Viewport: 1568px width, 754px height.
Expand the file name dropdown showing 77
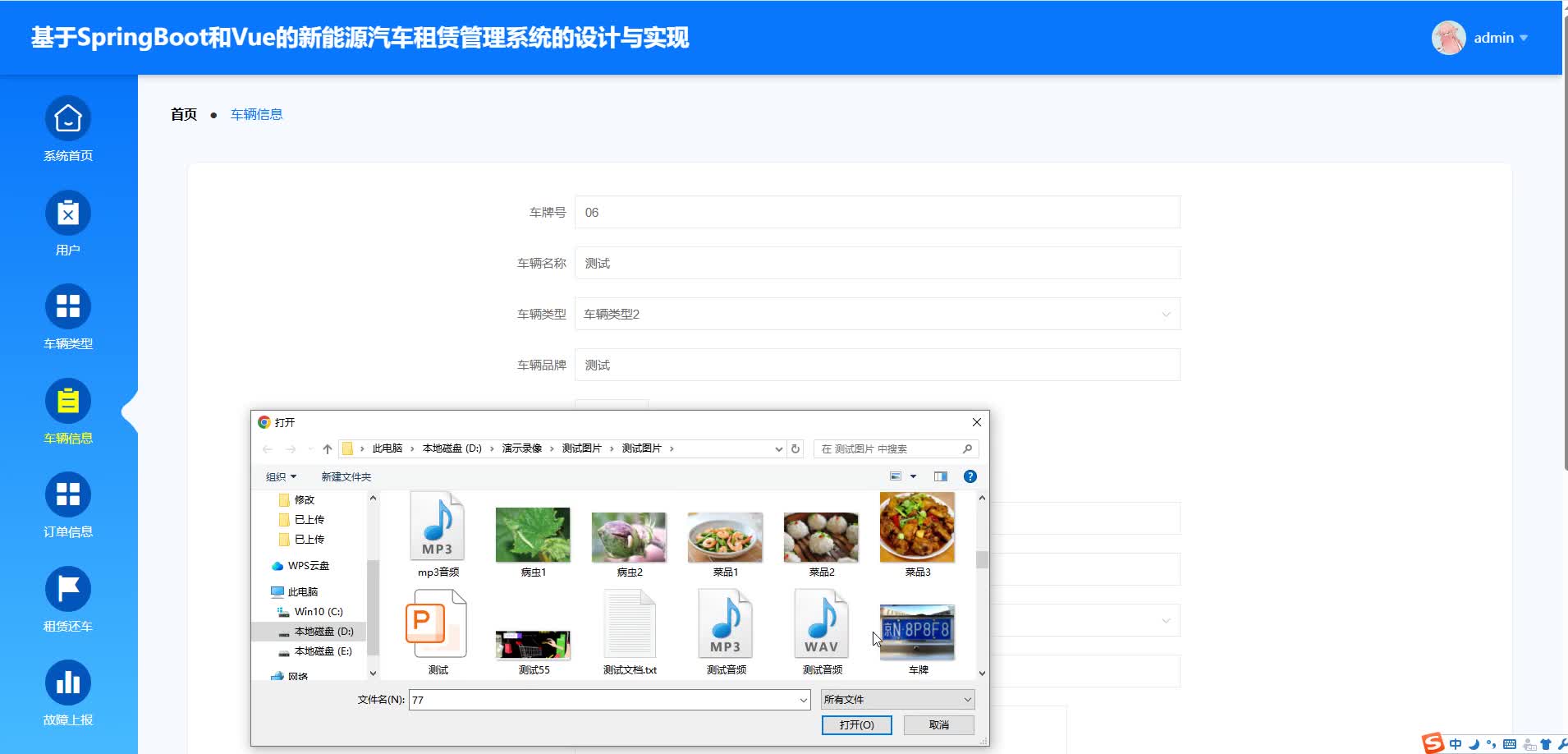(x=802, y=700)
